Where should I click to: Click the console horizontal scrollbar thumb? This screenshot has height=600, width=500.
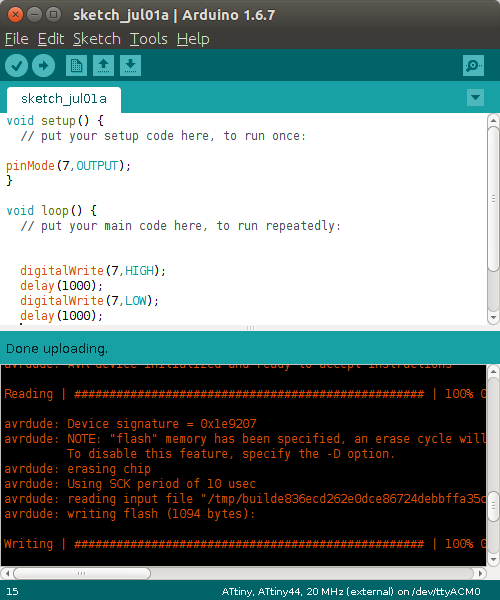pyautogui.click(x=82, y=573)
